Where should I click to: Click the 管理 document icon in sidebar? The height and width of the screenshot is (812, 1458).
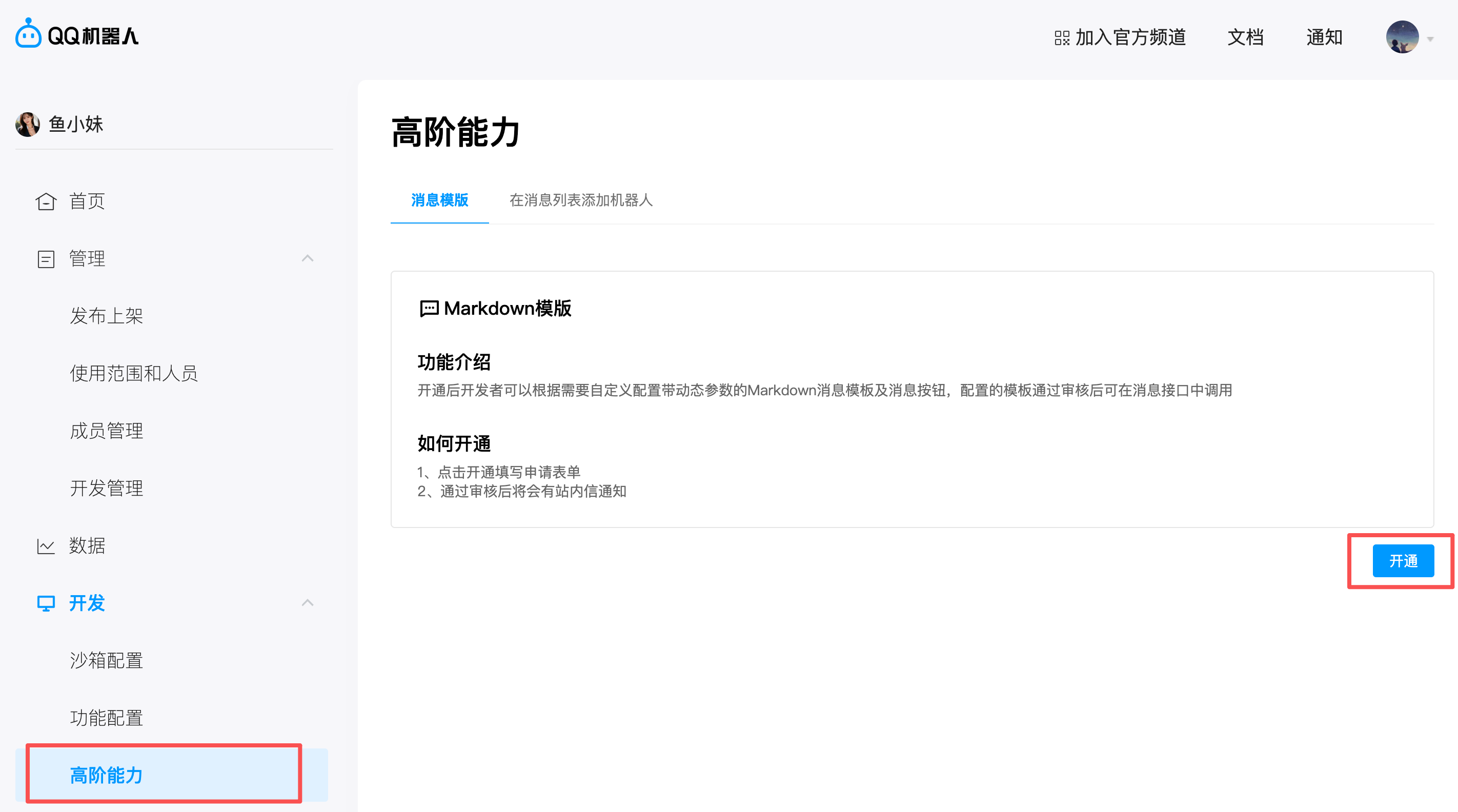click(x=46, y=259)
